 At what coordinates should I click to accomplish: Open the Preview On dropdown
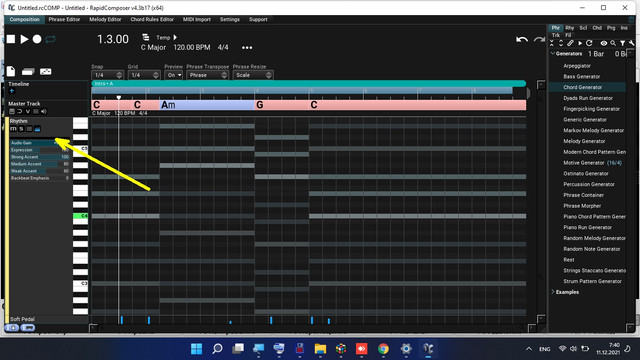coord(173,75)
